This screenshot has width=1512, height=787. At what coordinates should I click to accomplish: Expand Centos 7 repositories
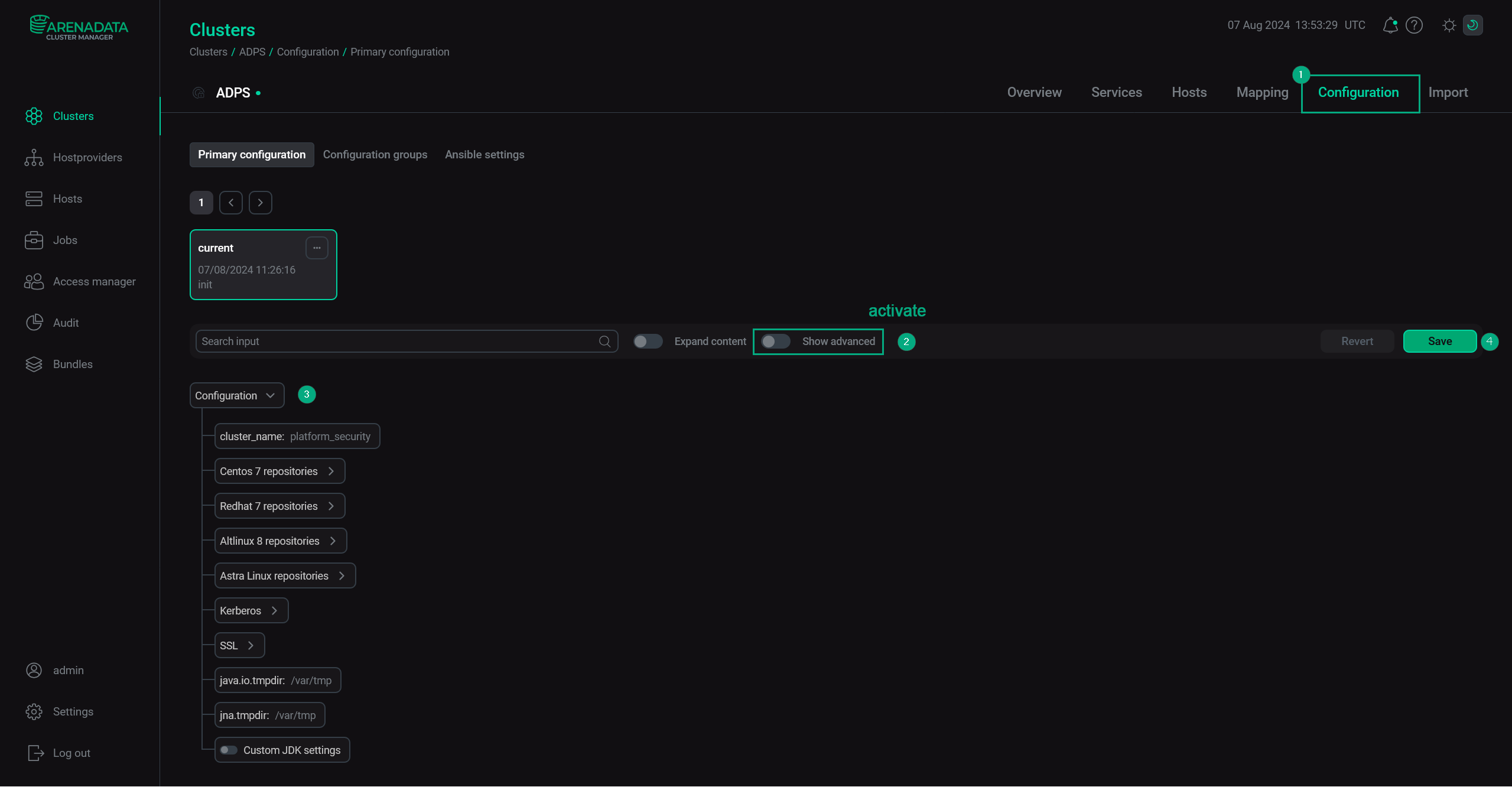[x=279, y=471]
